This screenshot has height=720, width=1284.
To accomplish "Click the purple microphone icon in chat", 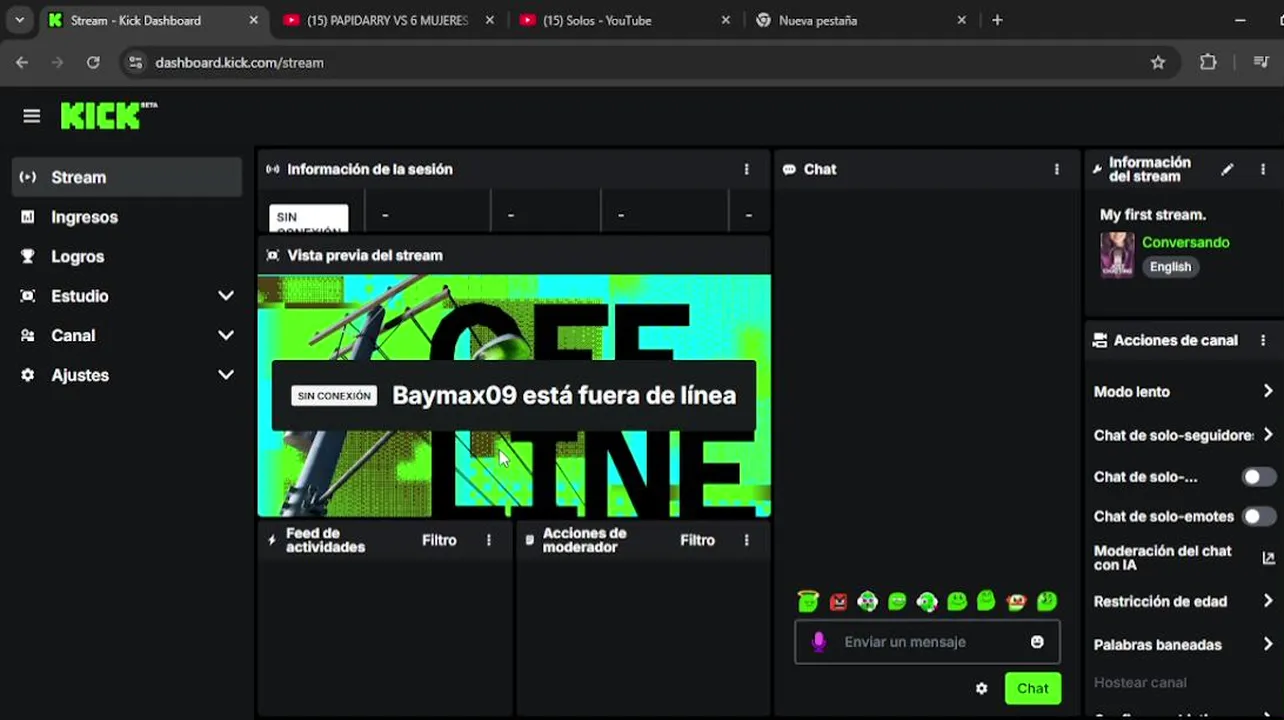I will coord(819,642).
